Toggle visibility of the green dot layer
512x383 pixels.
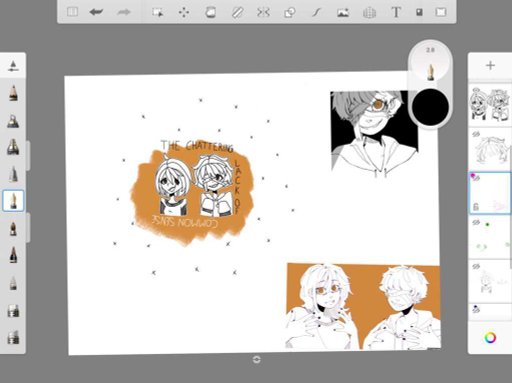point(476,222)
